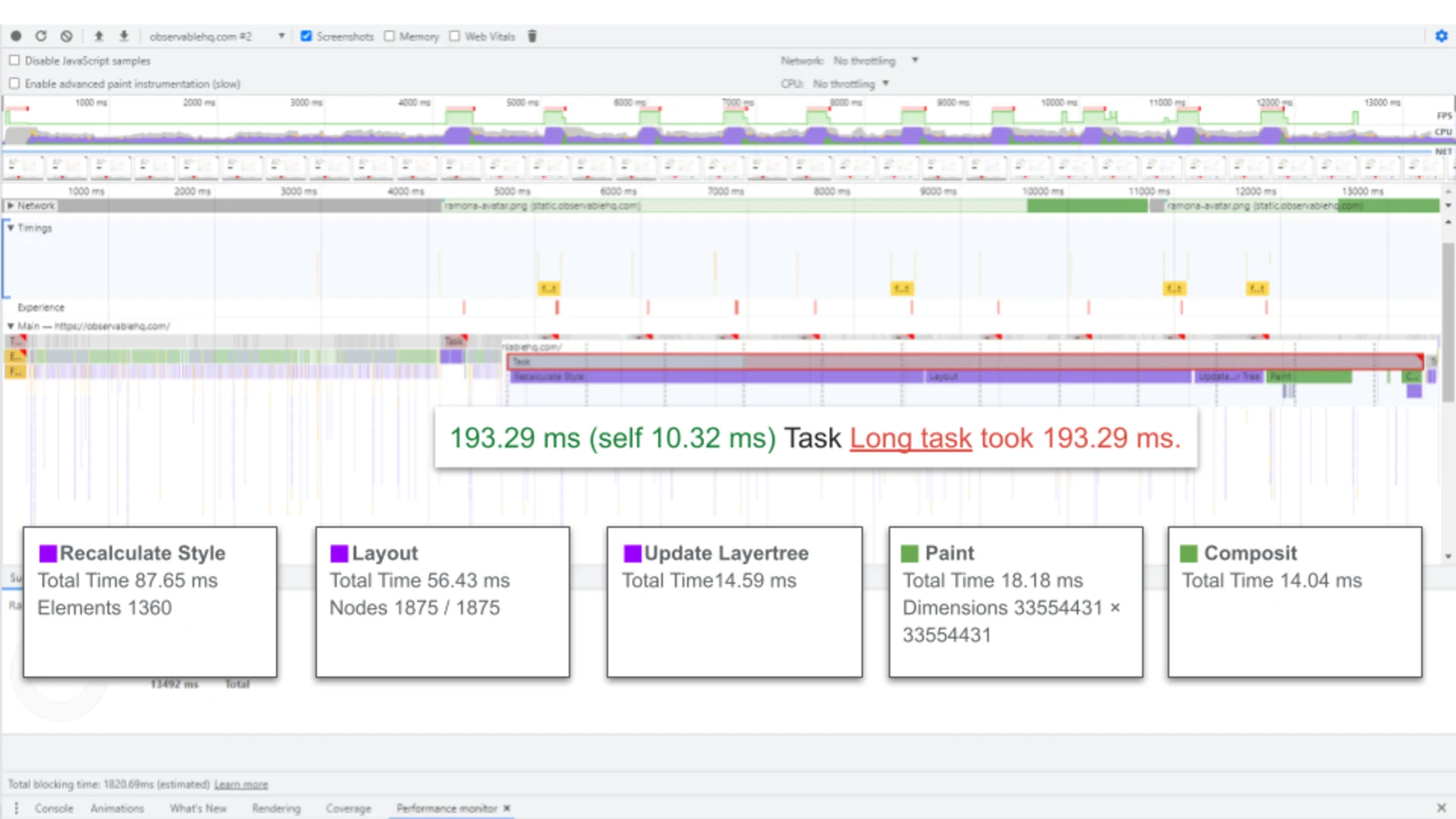Click the Clear recording icon
1456x819 pixels.
pyautogui.click(x=67, y=36)
